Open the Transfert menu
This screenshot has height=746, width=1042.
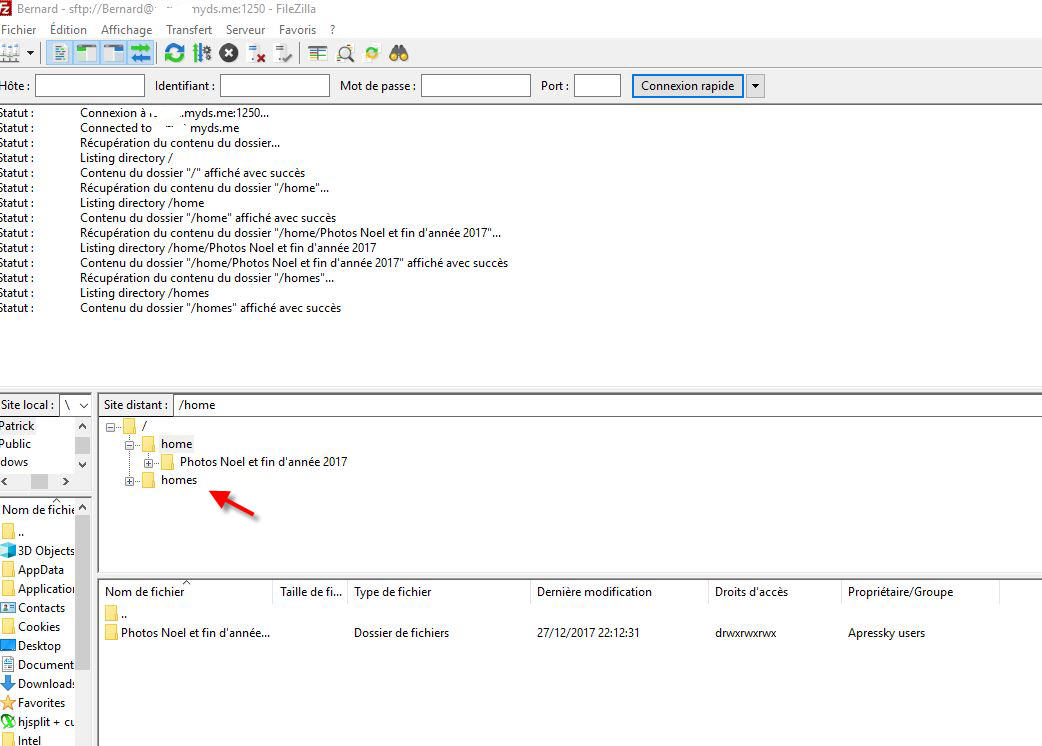coord(189,30)
